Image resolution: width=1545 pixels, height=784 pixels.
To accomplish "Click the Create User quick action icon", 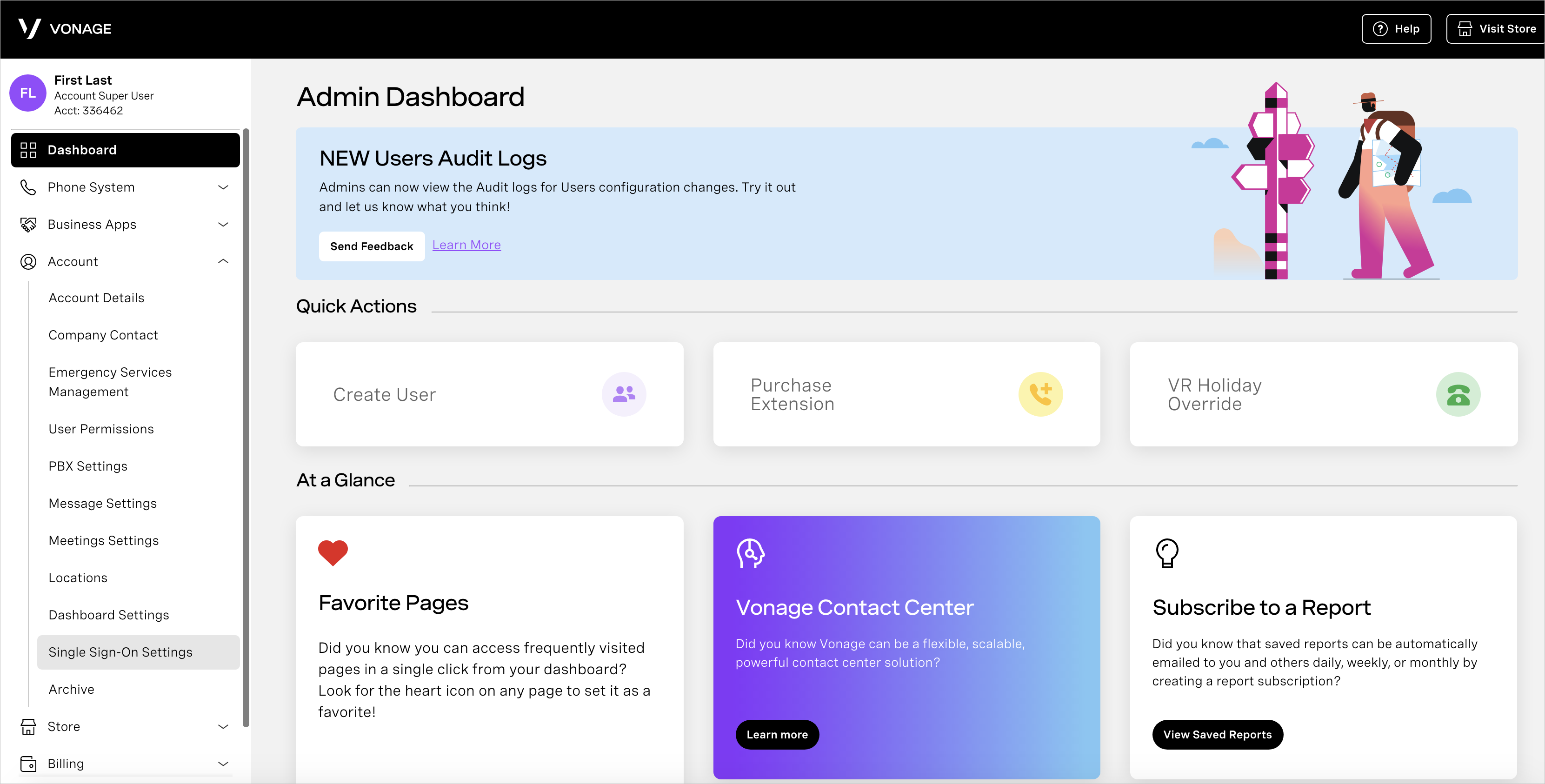I will click(624, 394).
